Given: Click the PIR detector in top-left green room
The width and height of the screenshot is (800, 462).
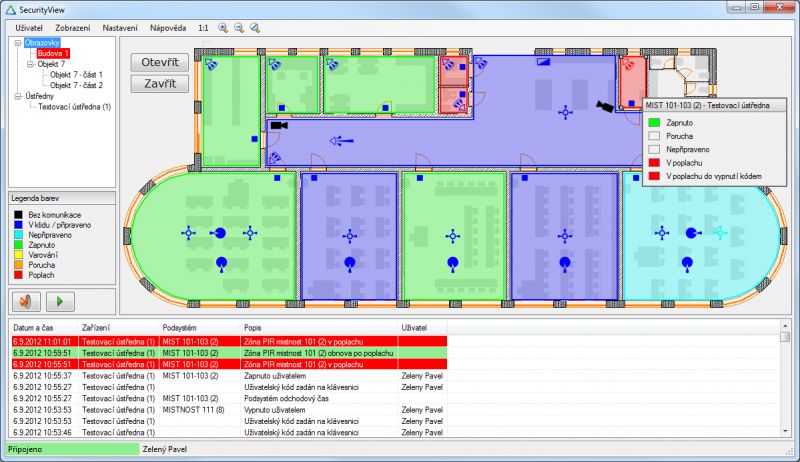Looking at the screenshot, I should pos(211,64).
